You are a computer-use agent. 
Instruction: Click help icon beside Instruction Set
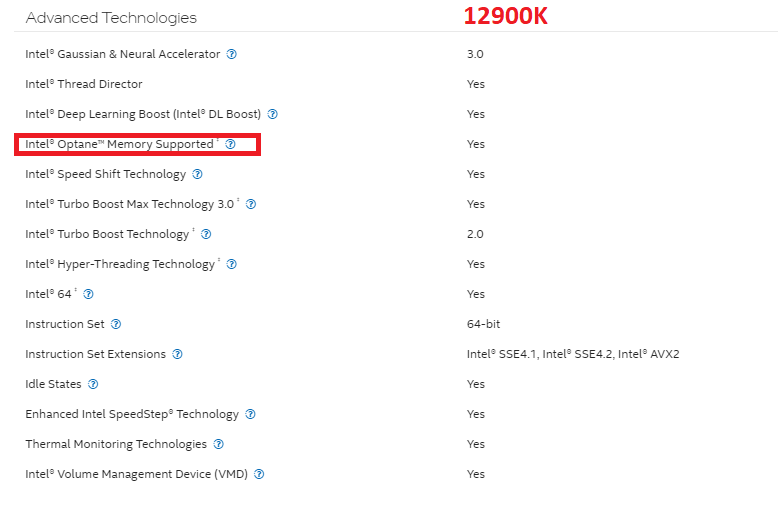pos(116,324)
